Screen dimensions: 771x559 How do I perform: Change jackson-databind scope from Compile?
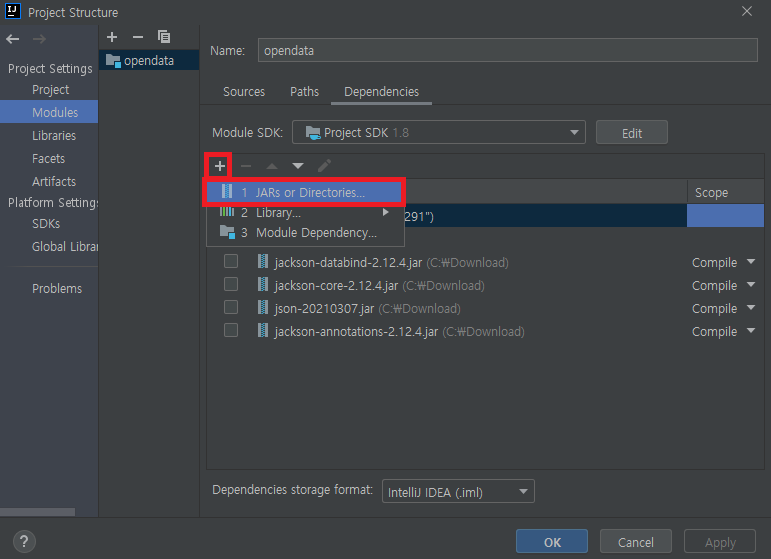click(x=723, y=263)
